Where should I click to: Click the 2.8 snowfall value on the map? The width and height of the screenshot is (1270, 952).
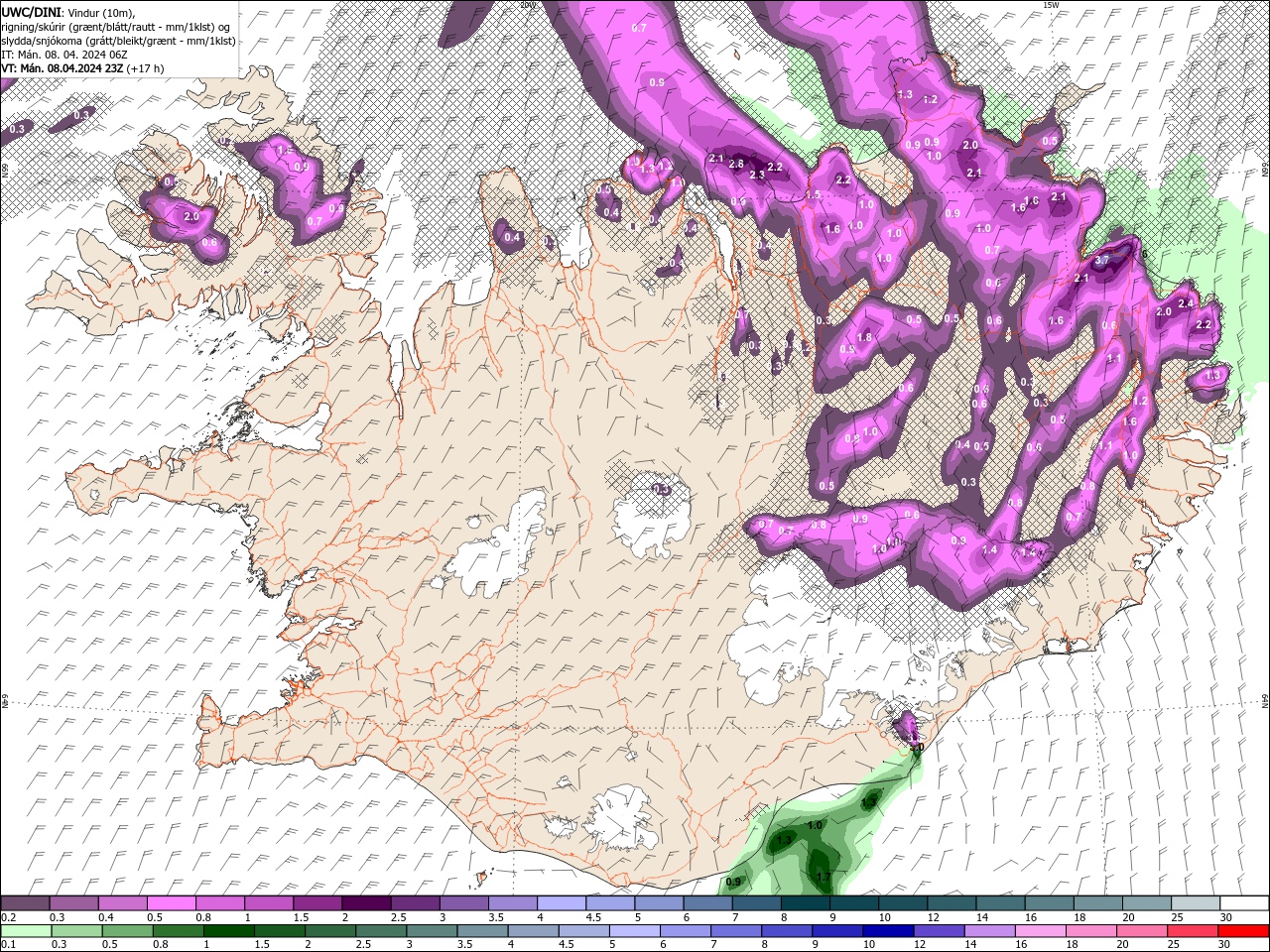[736, 164]
